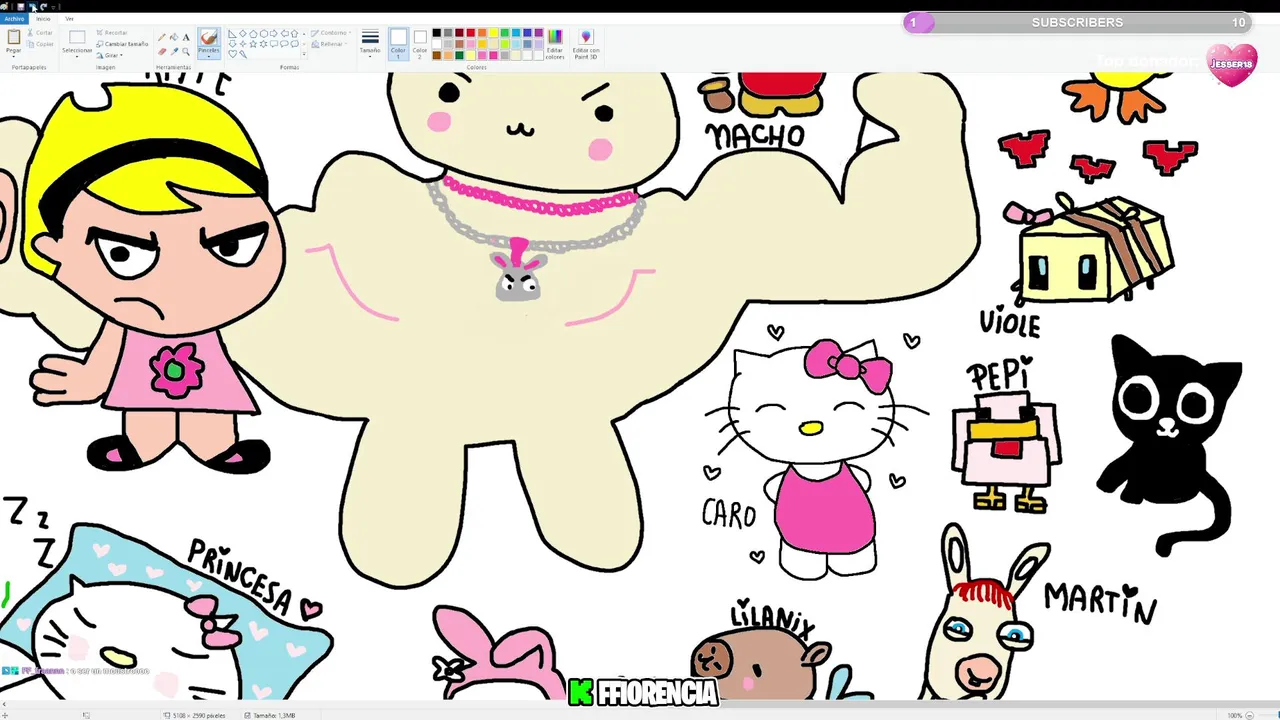Pick the black color swatch
This screenshot has width=1280, height=720.
coord(437,33)
